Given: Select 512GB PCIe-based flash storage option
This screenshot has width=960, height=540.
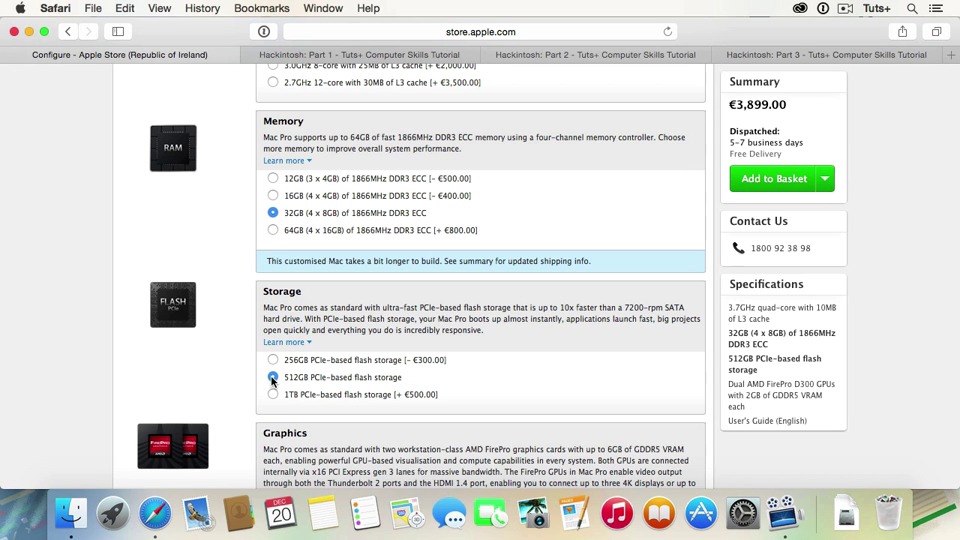Looking at the screenshot, I should (x=273, y=377).
